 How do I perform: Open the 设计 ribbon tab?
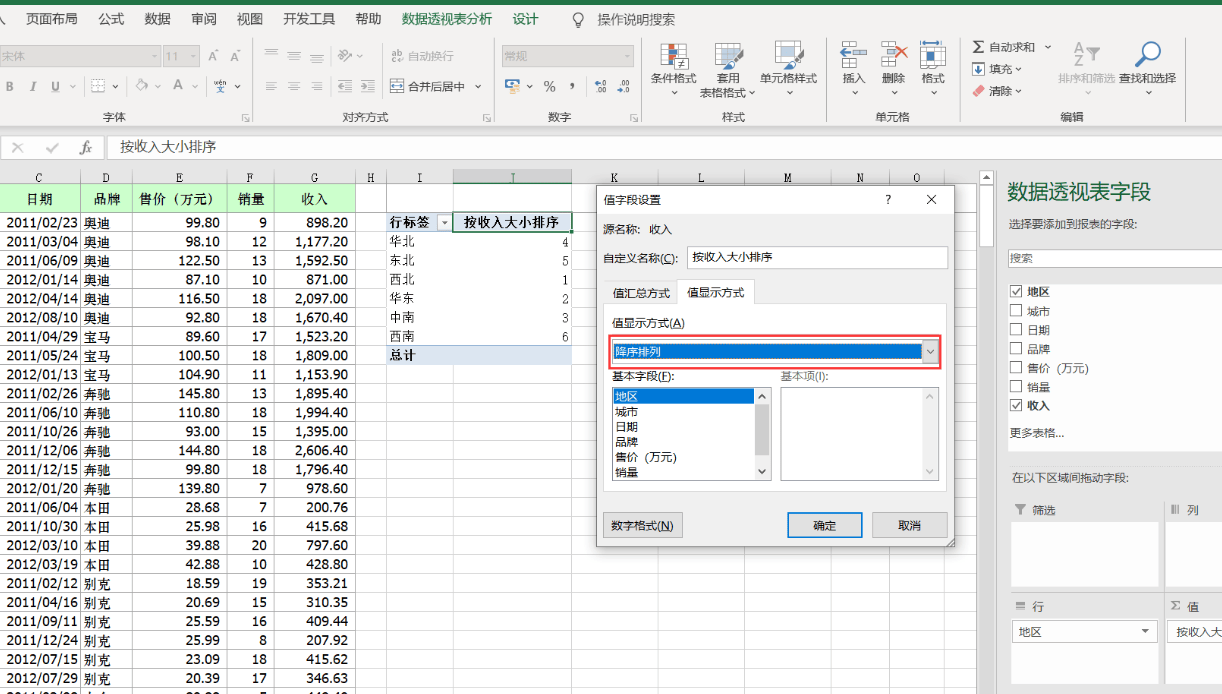coord(525,19)
